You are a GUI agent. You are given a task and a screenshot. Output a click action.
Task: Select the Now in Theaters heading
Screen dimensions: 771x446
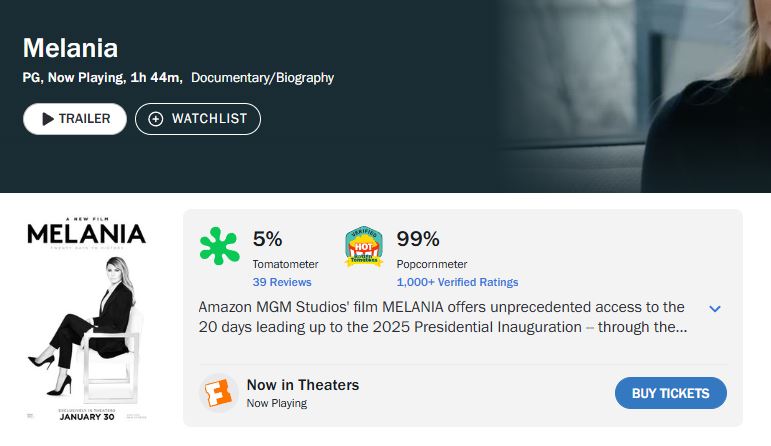302,385
